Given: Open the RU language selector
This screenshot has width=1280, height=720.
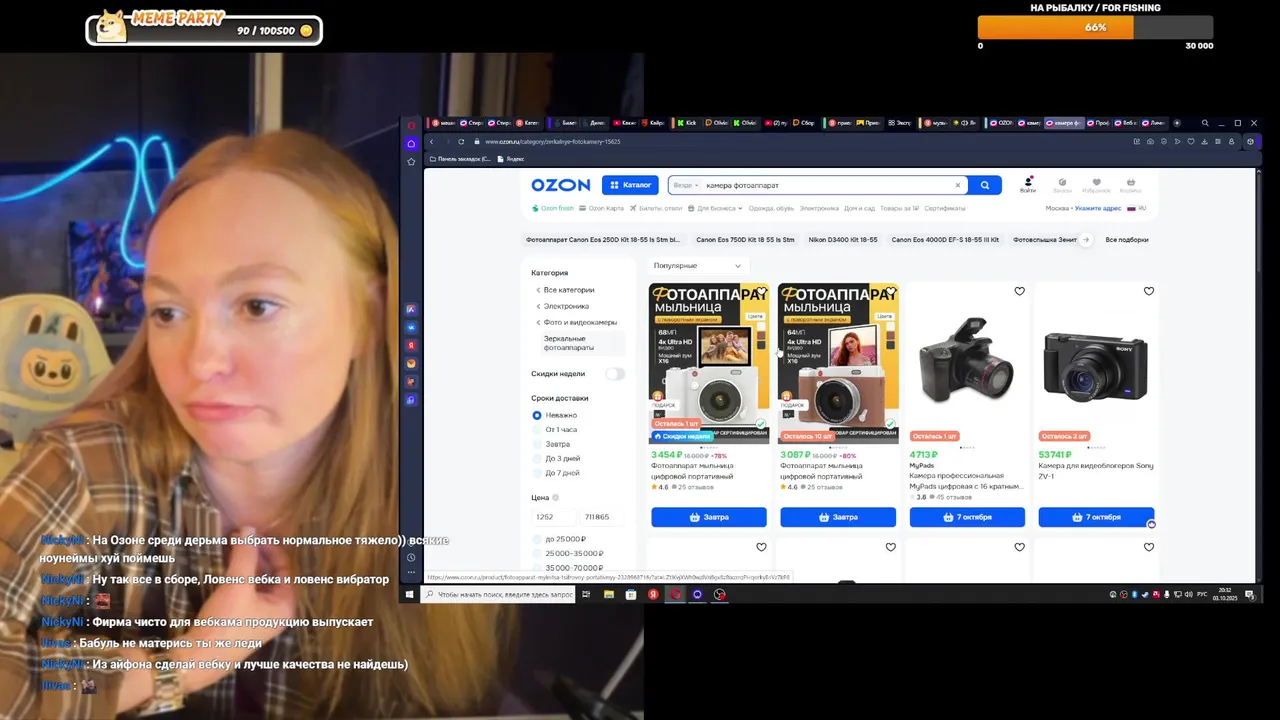Looking at the screenshot, I should click(x=1137, y=208).
